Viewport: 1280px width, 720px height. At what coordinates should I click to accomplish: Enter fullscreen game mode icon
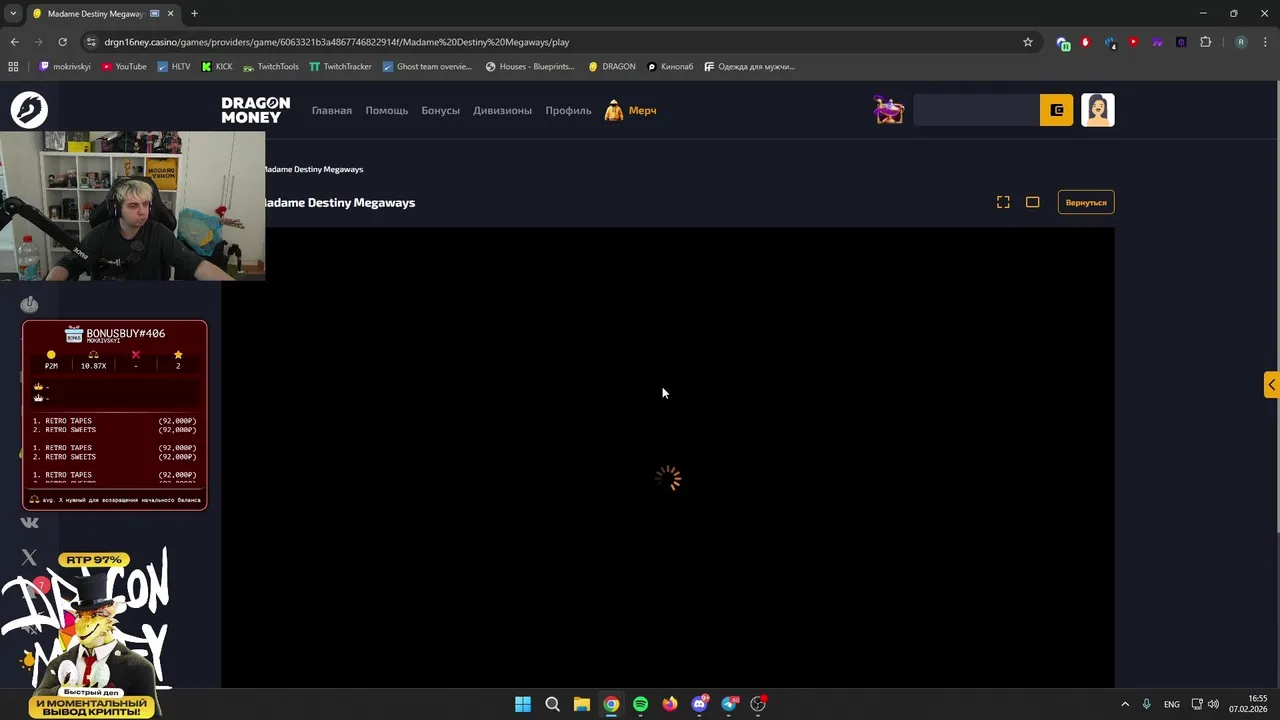point(1003,202)
